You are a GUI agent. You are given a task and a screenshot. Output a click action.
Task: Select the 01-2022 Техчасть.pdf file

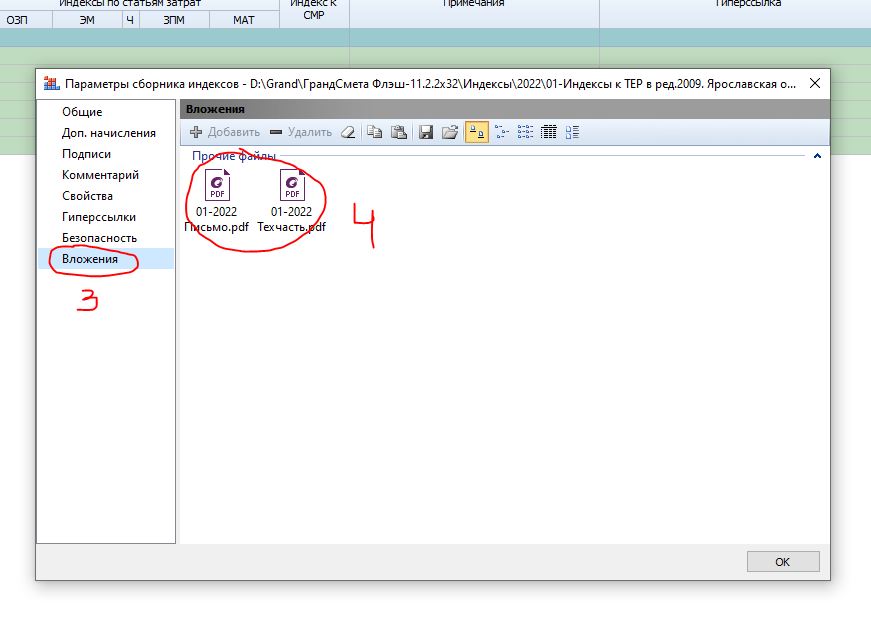click(292, 200)
